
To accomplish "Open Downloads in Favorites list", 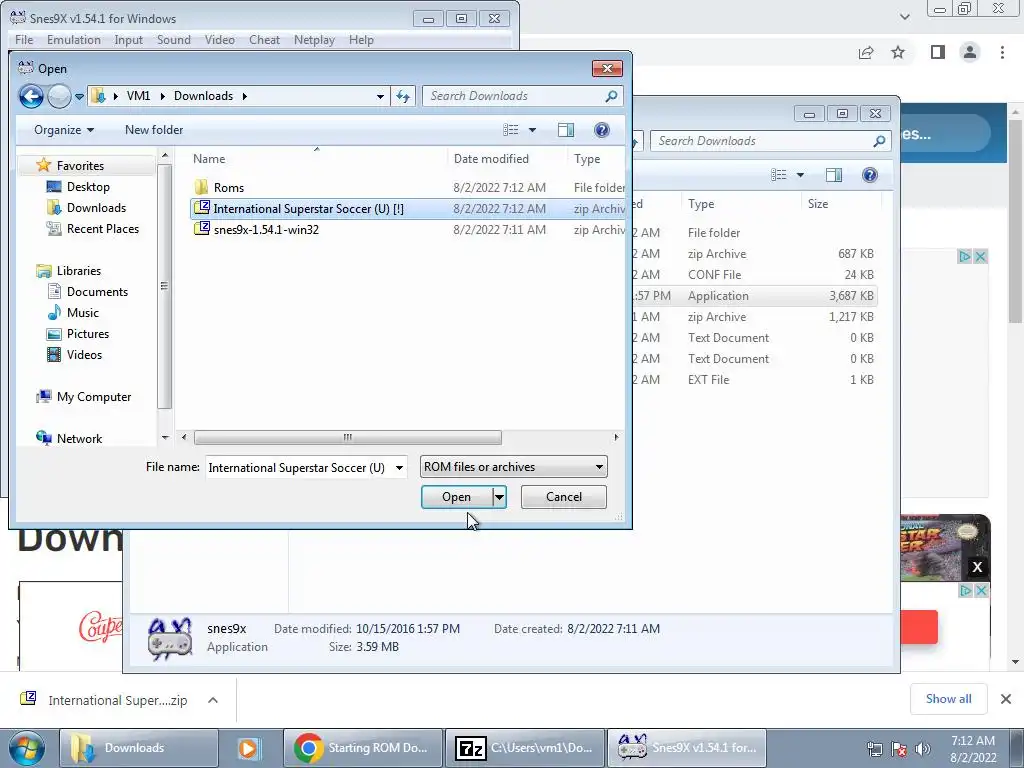I will click(x=96, y=208).
